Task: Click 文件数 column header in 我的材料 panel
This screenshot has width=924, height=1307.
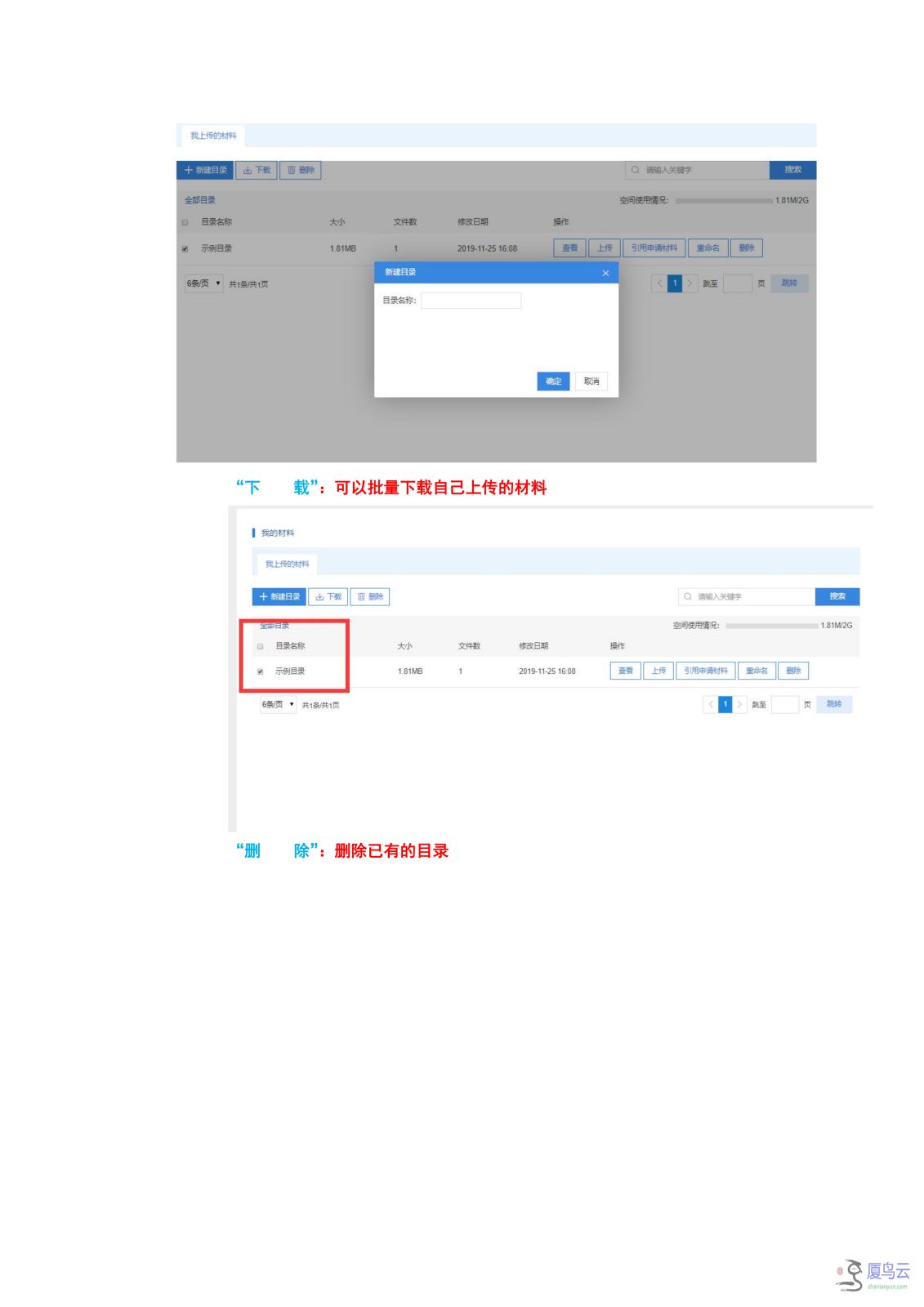Action: click(470, 646)
